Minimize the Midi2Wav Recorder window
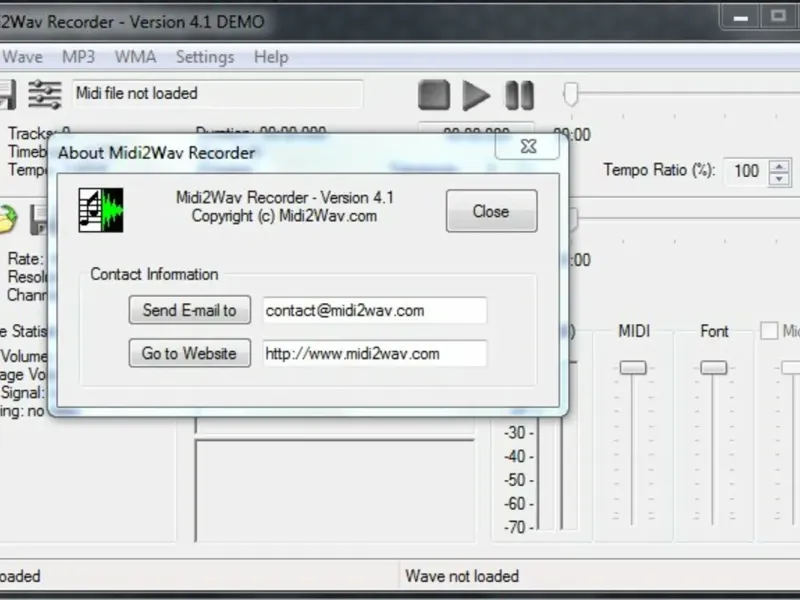 (740, 18)
